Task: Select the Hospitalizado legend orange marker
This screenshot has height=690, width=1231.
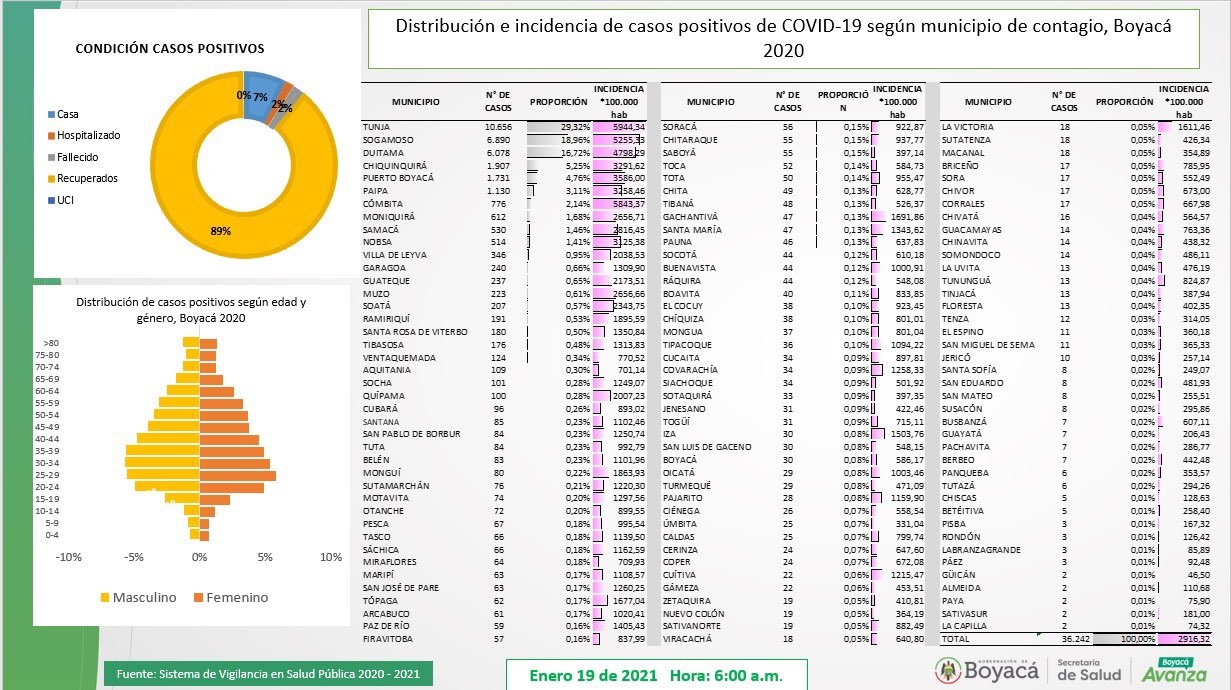Action: point(51,135)
